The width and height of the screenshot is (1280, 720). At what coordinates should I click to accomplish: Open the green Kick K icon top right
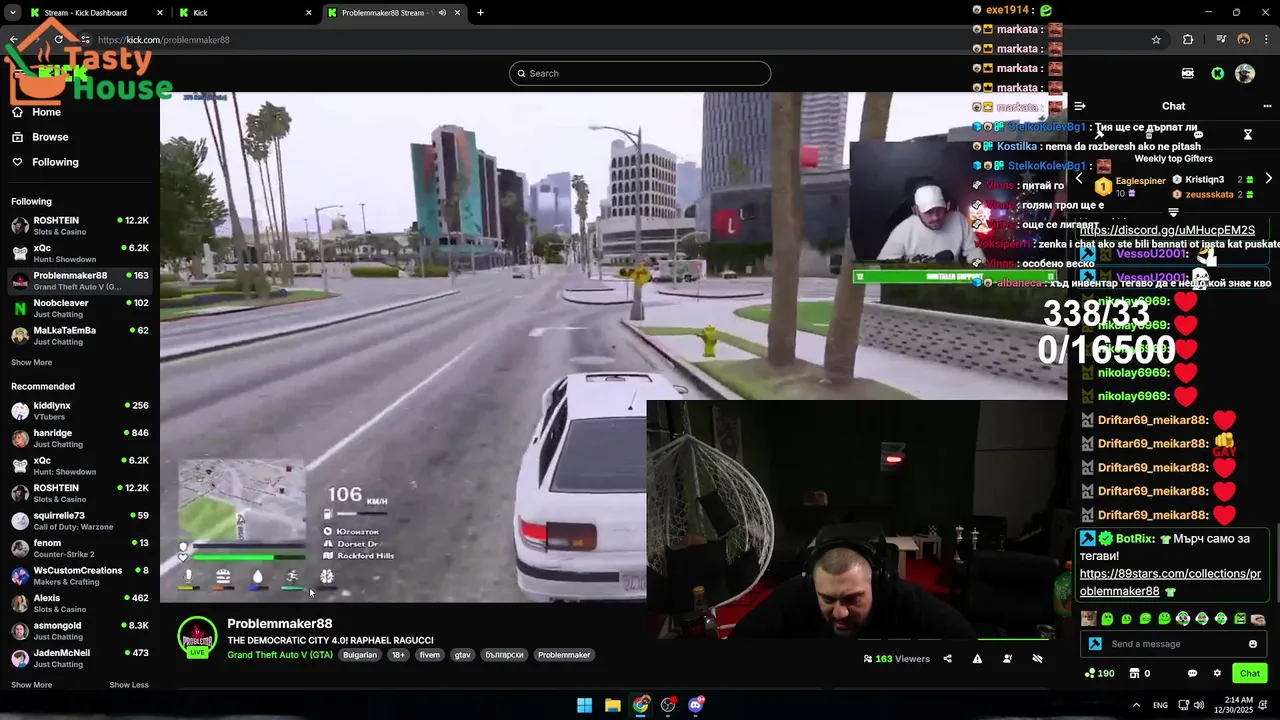click(1217, 73)
